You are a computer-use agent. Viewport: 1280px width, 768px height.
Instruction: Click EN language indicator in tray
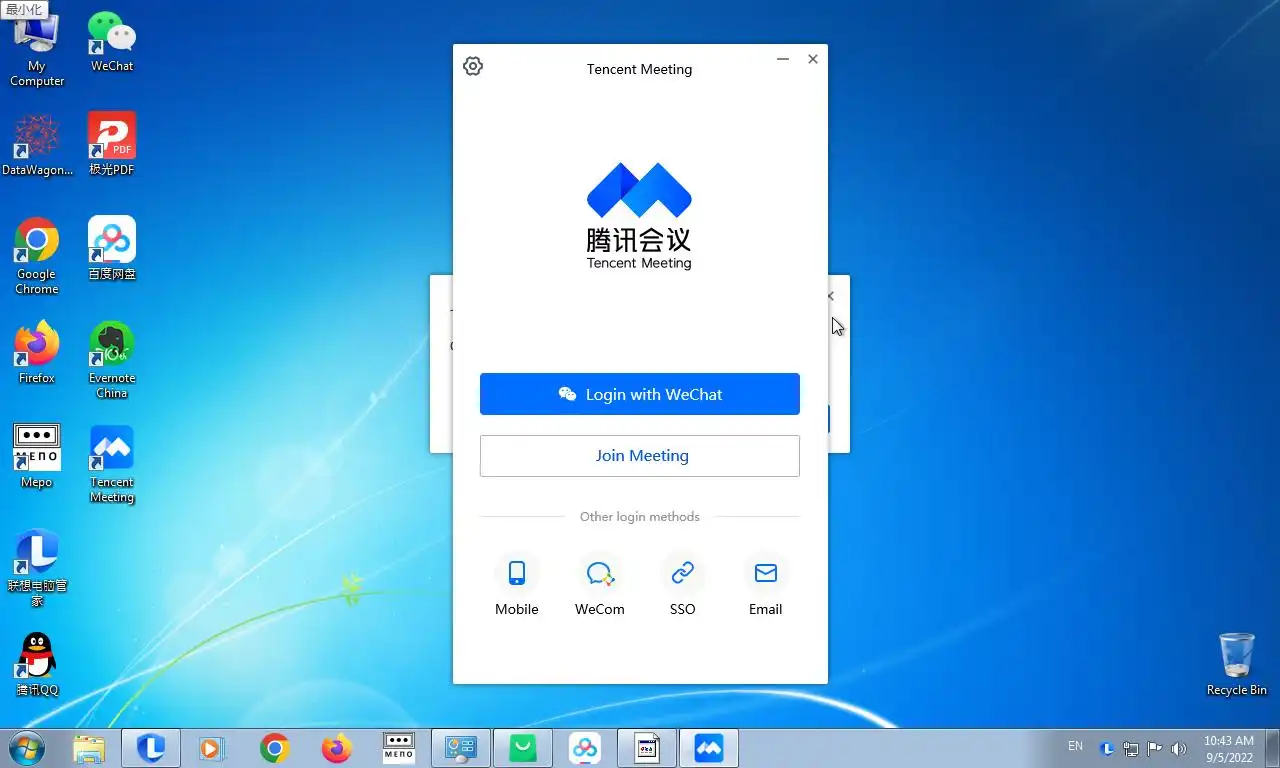[1075, 746]
